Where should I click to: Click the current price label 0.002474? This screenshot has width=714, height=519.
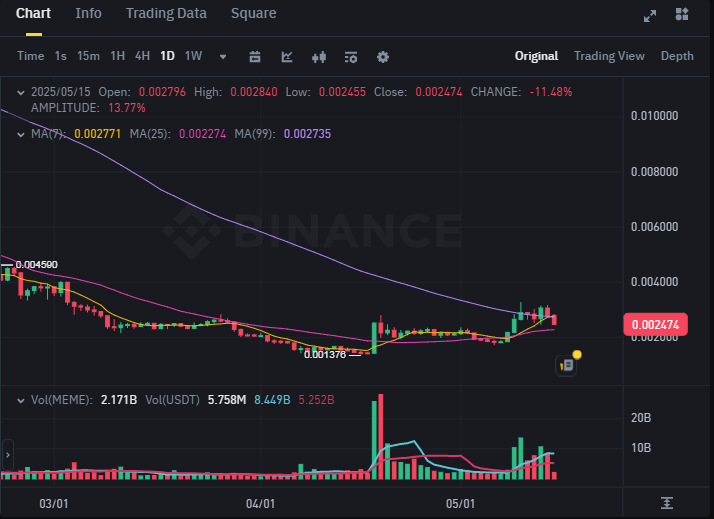(x=655, y=324)
